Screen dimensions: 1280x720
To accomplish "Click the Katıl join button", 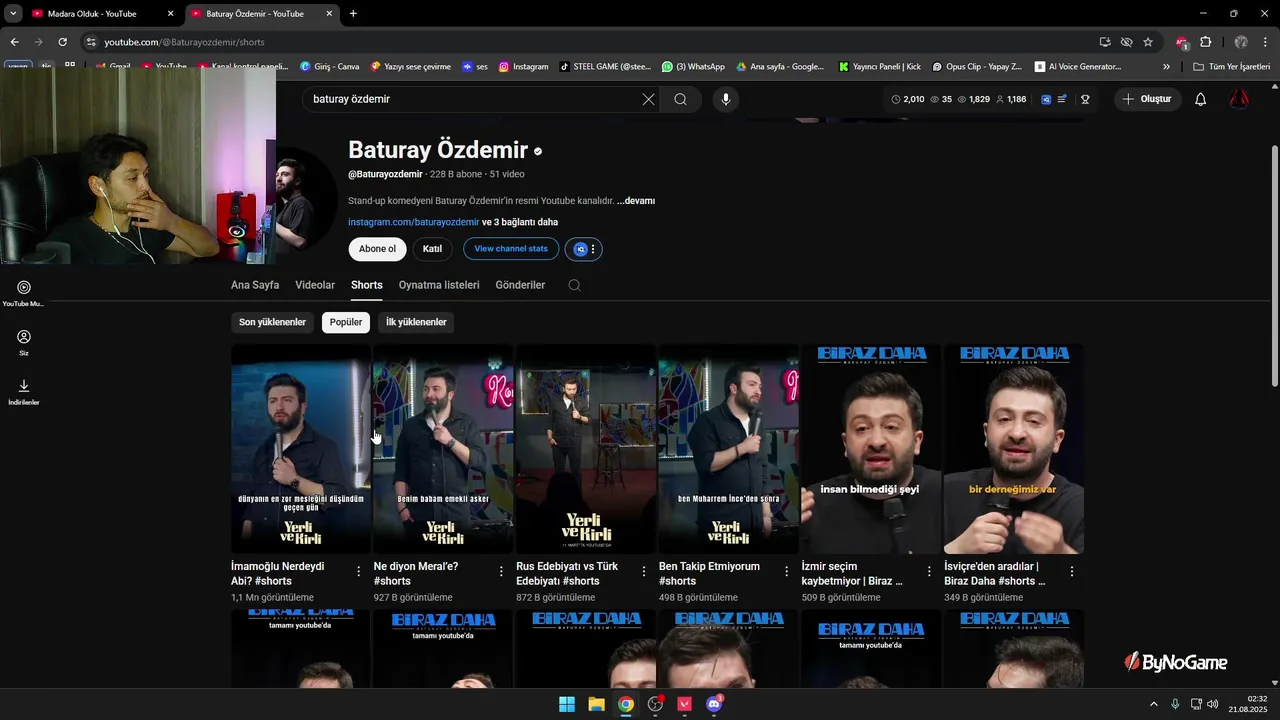I will coord(432,249).
